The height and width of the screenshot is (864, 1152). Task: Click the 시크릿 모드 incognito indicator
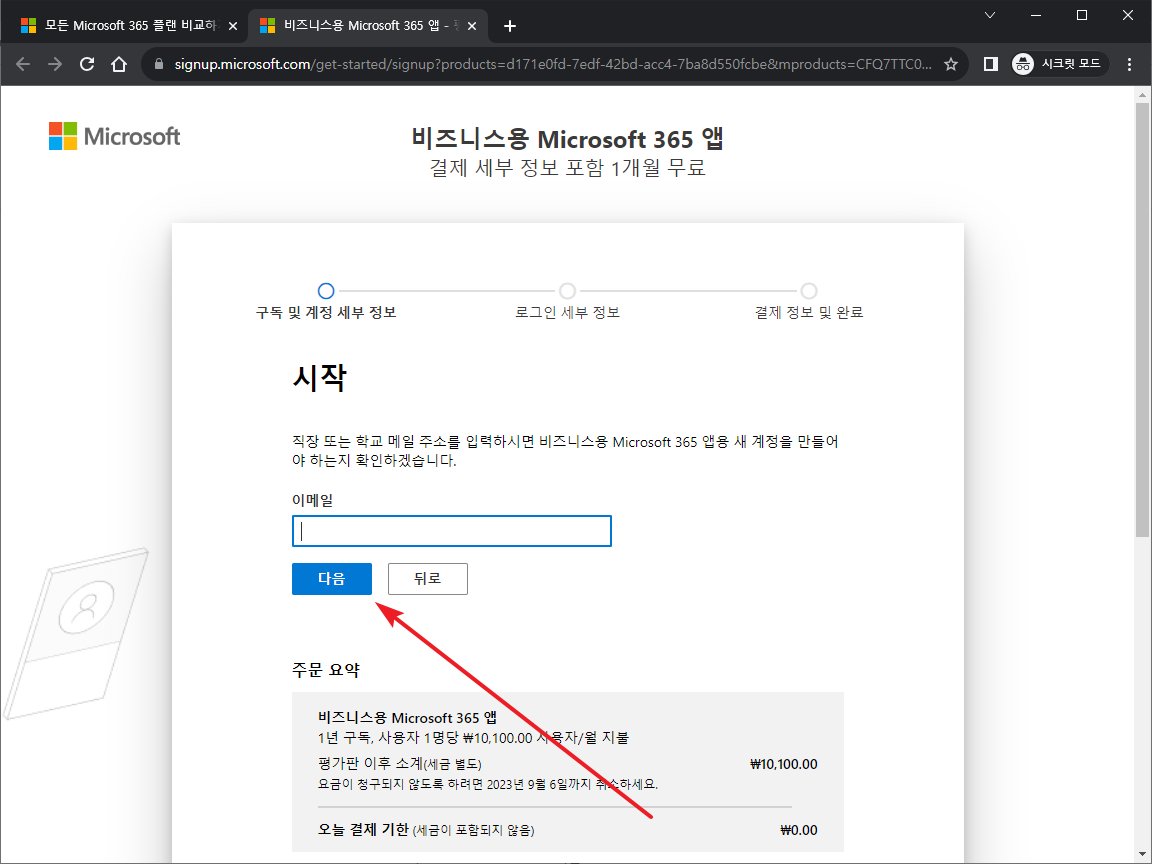1060,65
